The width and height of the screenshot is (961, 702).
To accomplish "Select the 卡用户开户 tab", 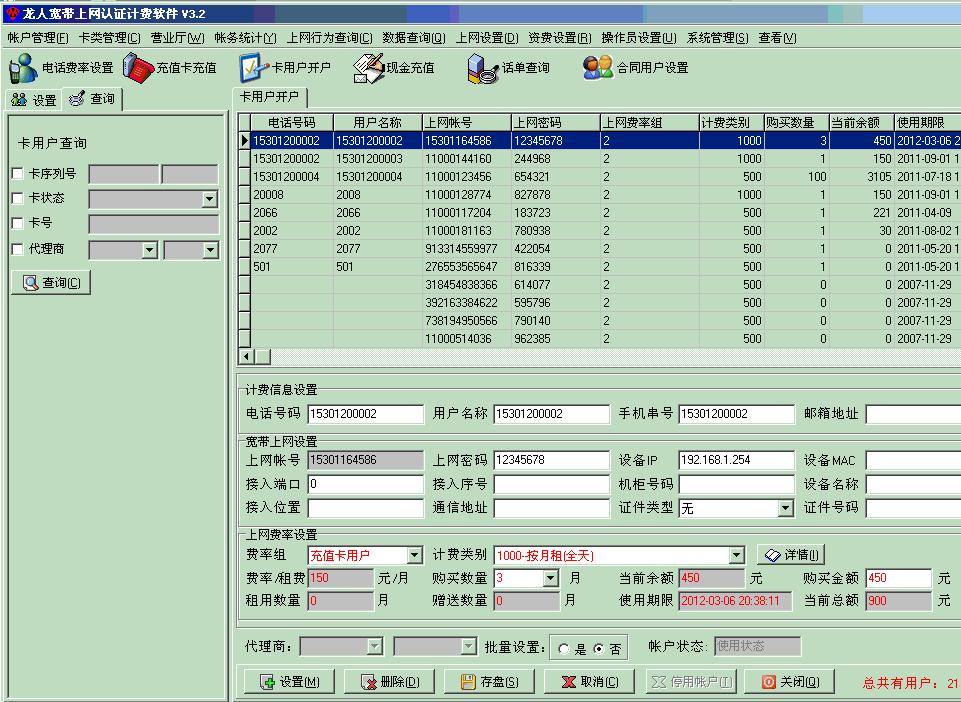I will tap(270, 96).
